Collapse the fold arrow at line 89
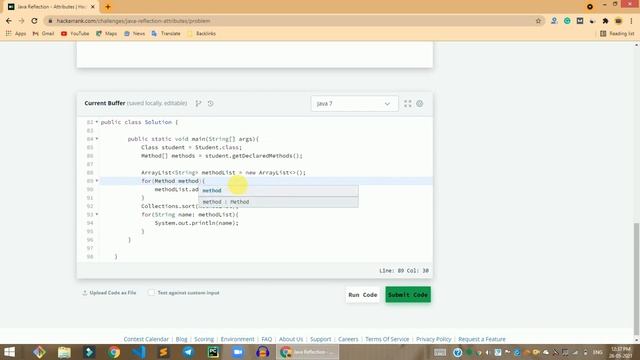 [97, 181]
